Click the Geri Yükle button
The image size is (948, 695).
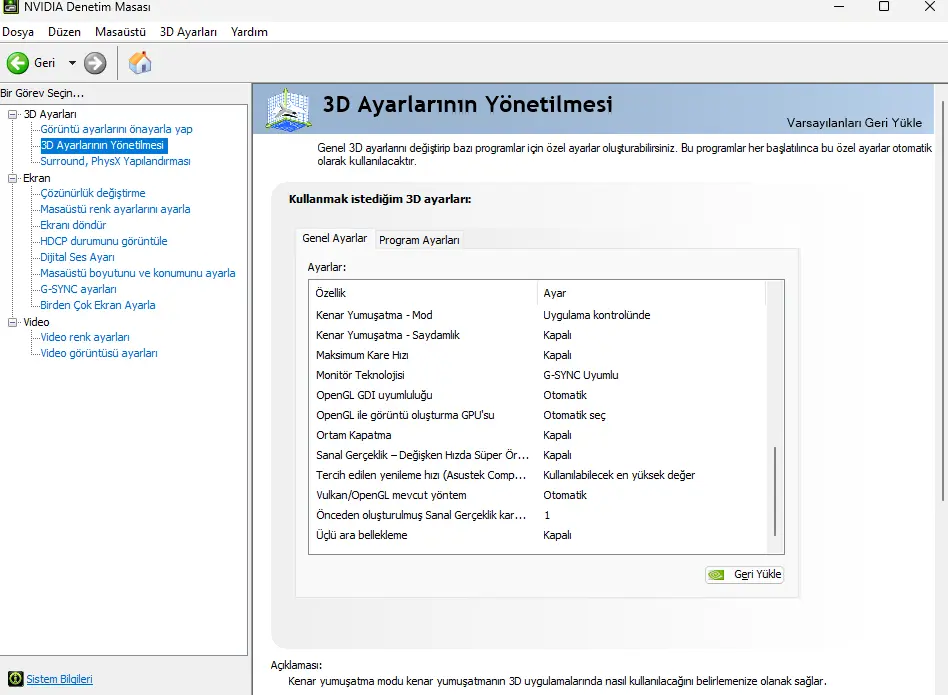click(745, 574)
